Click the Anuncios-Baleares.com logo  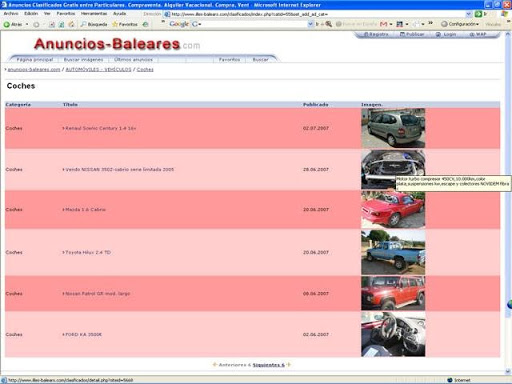(117, 44)
